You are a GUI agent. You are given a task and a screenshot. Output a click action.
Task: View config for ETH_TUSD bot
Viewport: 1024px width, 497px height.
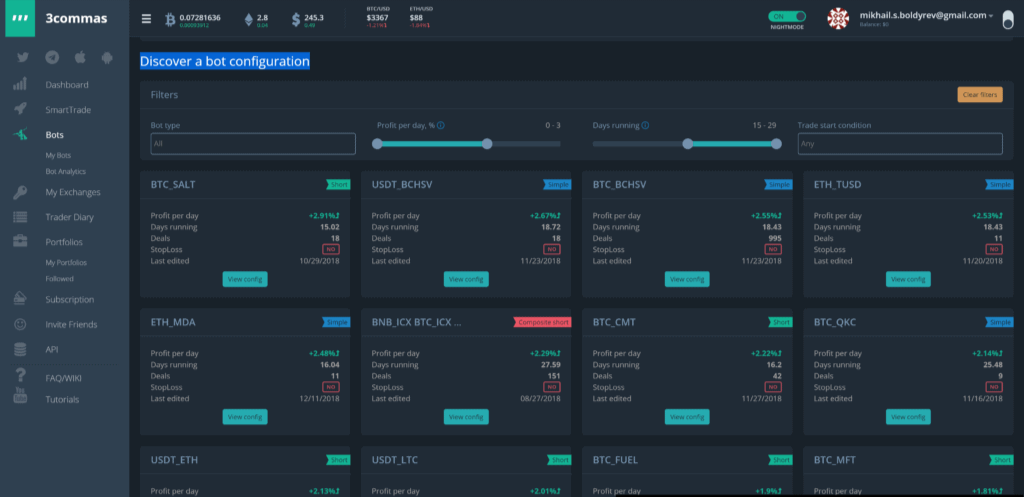(x=908, y=279)
